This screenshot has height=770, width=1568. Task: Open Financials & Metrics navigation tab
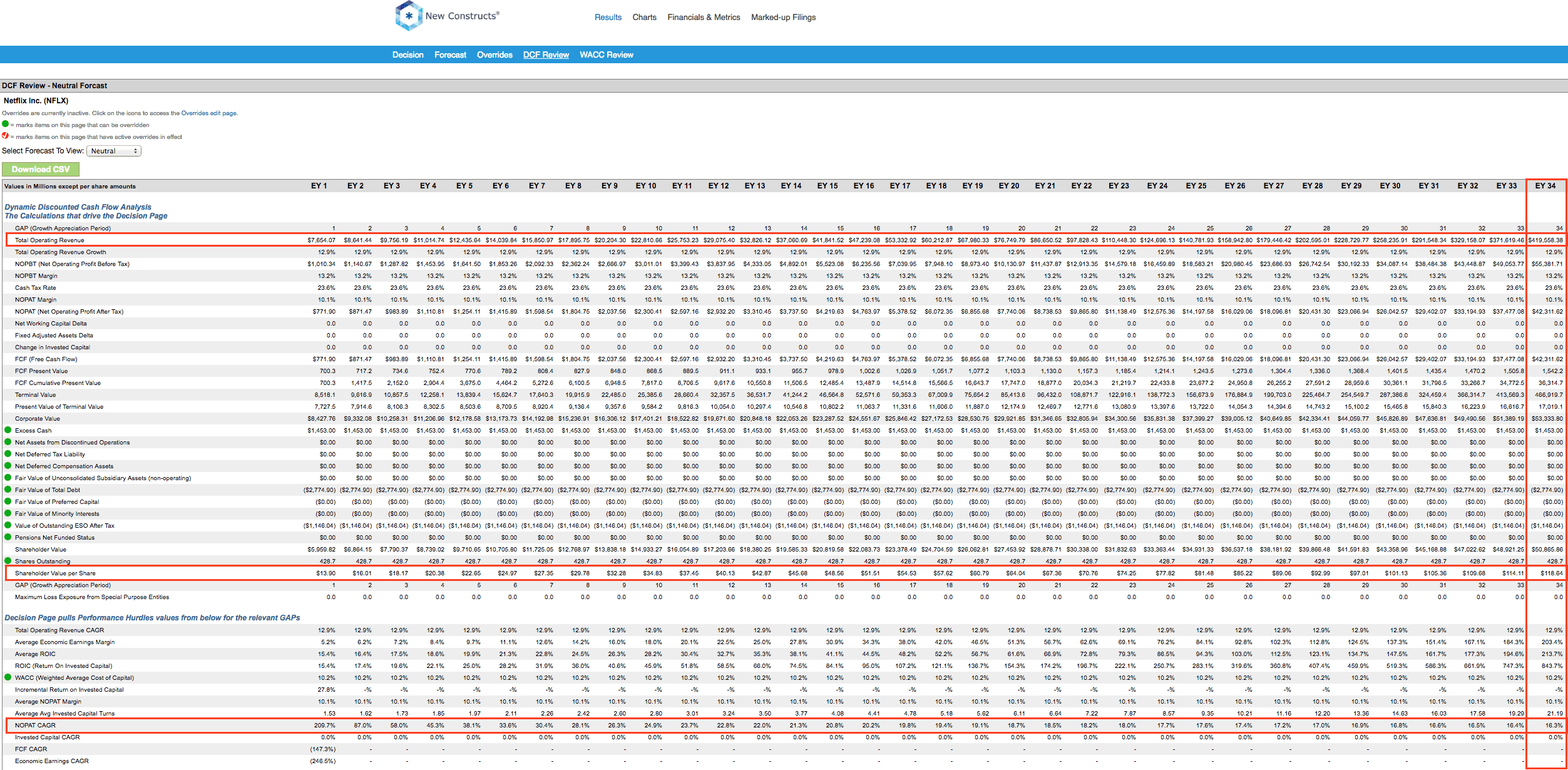[704, 18]
